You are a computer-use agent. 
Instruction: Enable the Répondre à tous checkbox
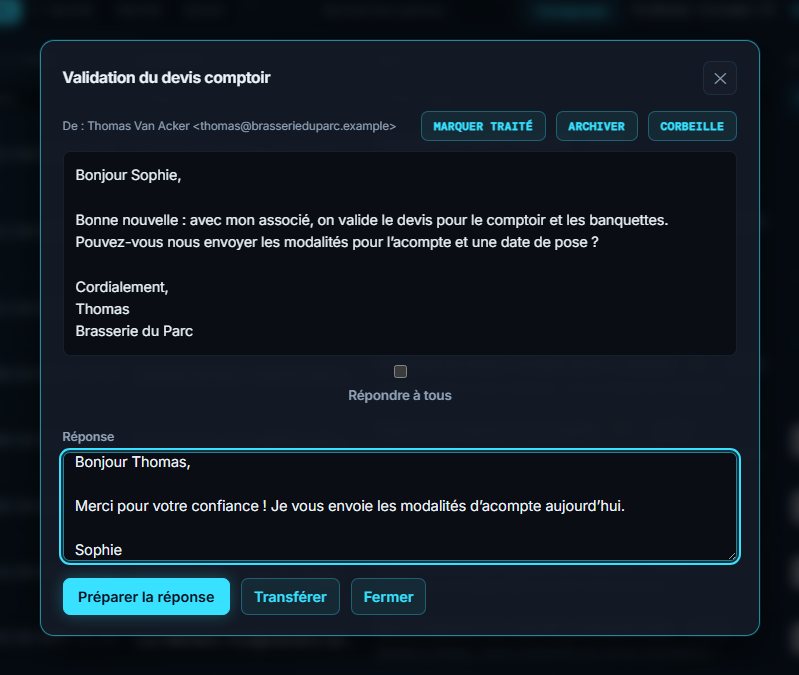point(401,371)
